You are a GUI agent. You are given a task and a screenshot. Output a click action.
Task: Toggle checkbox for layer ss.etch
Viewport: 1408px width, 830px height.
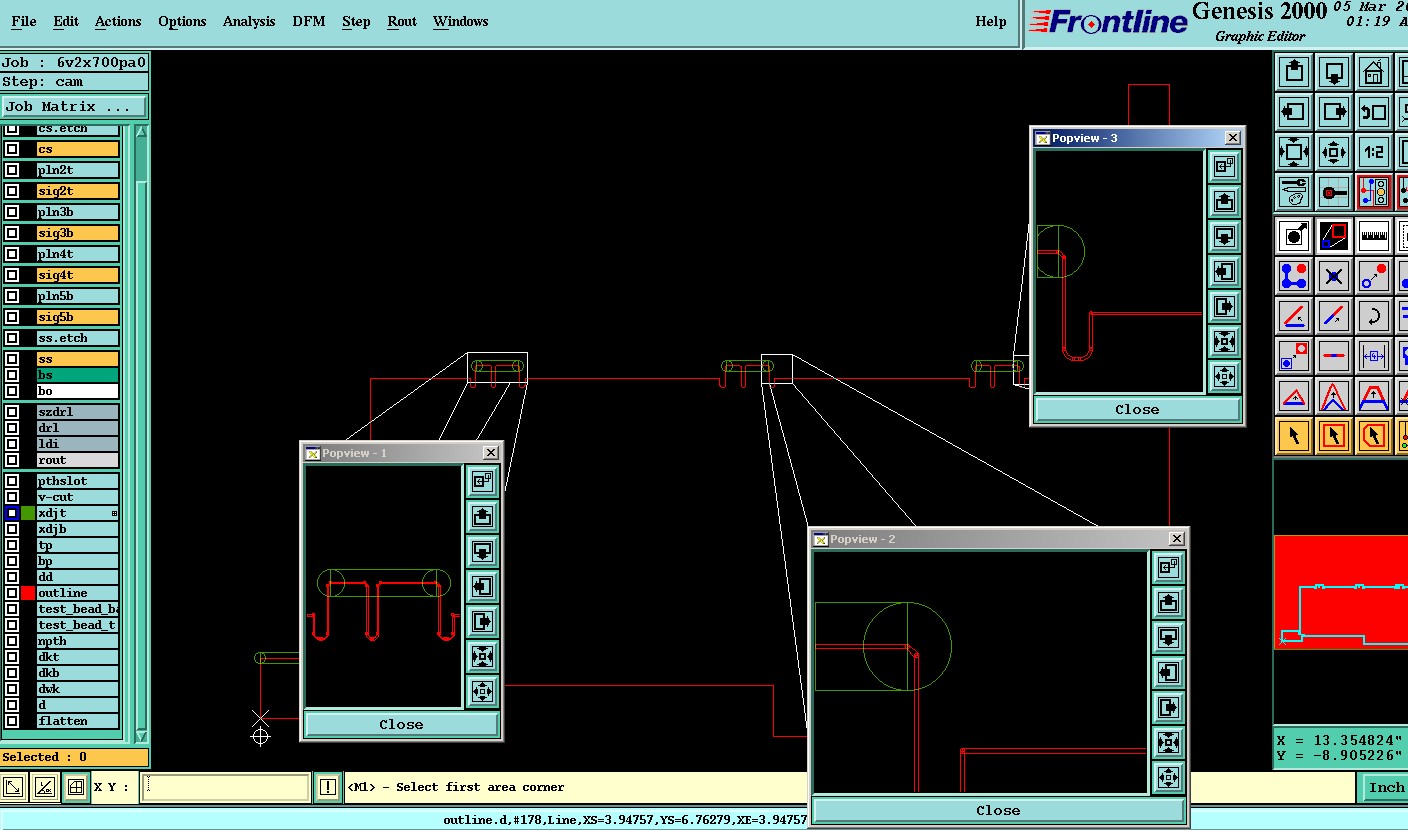(12, 338)
